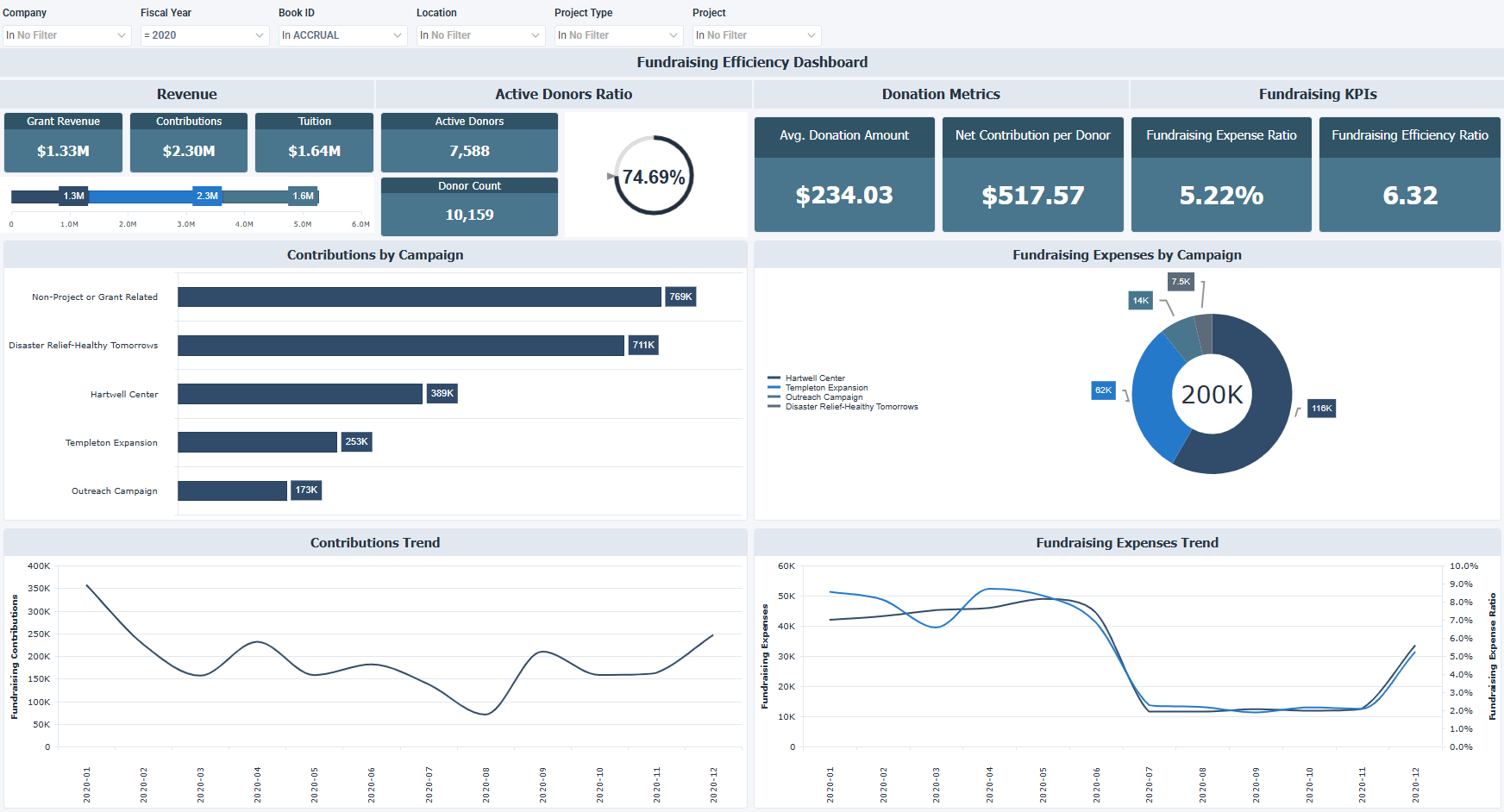Image resolution: width=1504 pixels, height=812 pixels.
Task: Click the 769K data label
Action: tap(680, 297)
